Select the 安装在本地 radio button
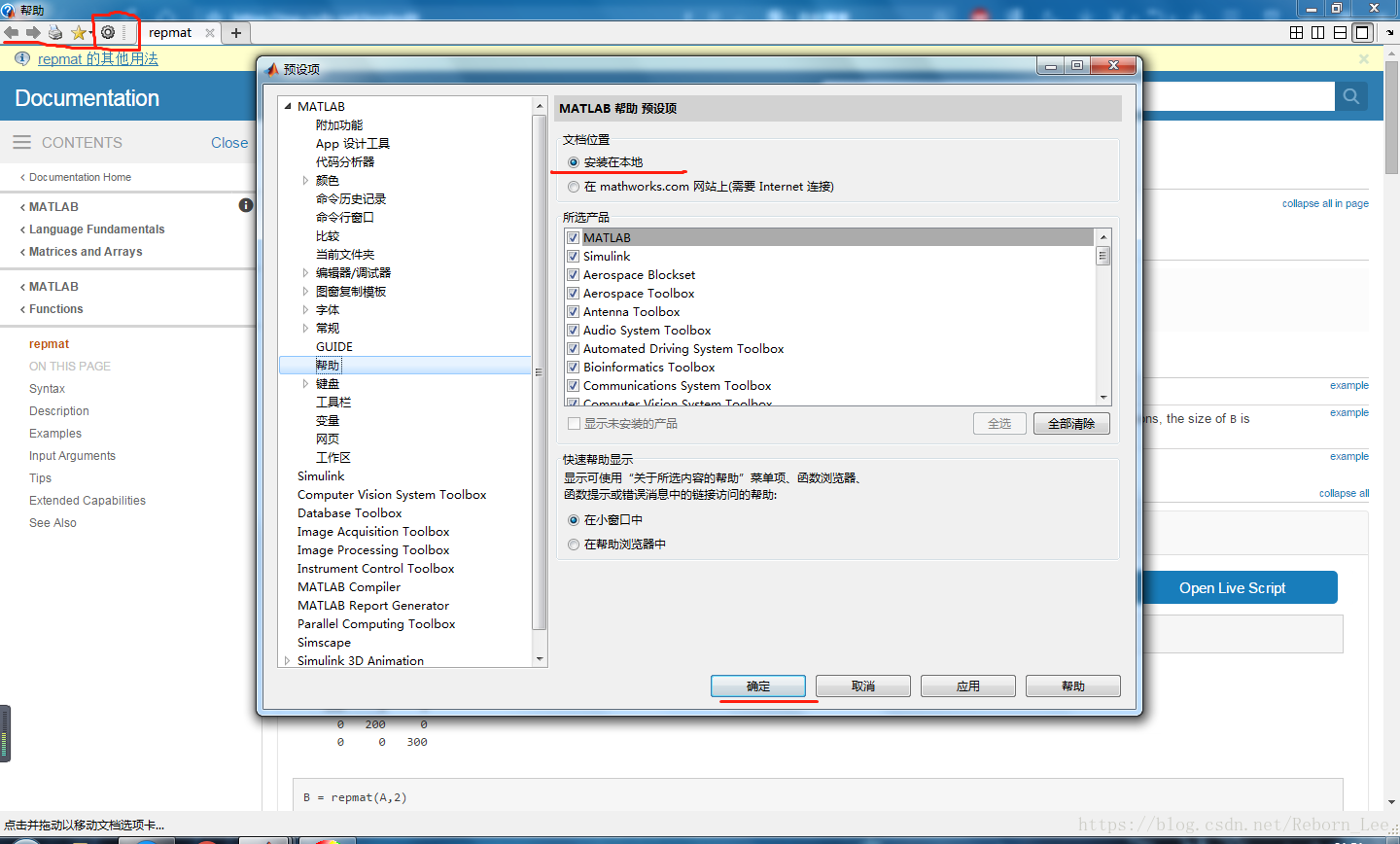Image resolution: width=1400 pixels, height=844 pixels. point(574,162)
